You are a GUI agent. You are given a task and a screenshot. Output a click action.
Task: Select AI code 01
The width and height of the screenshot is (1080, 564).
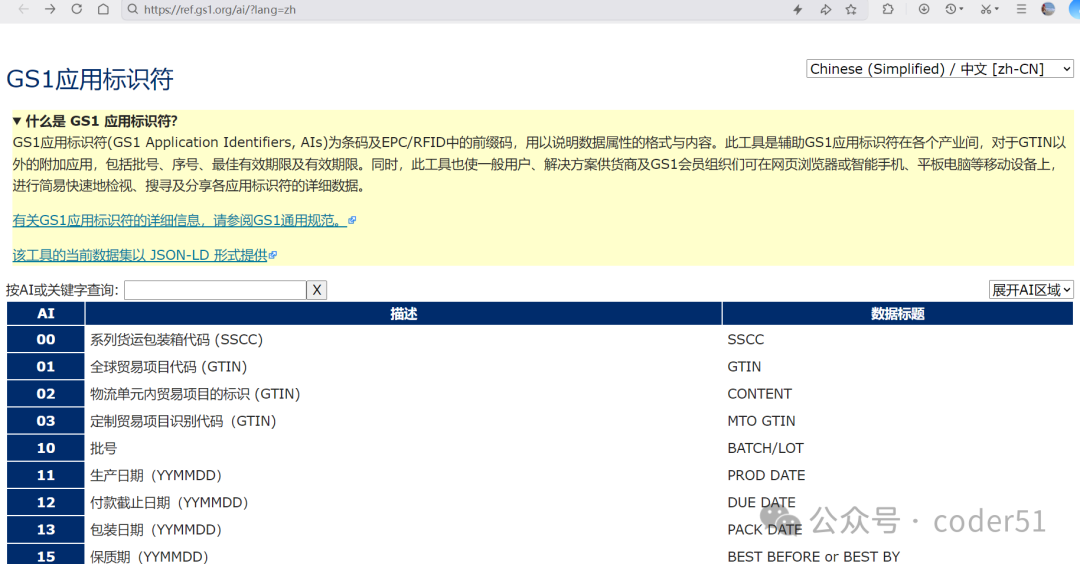45,366
